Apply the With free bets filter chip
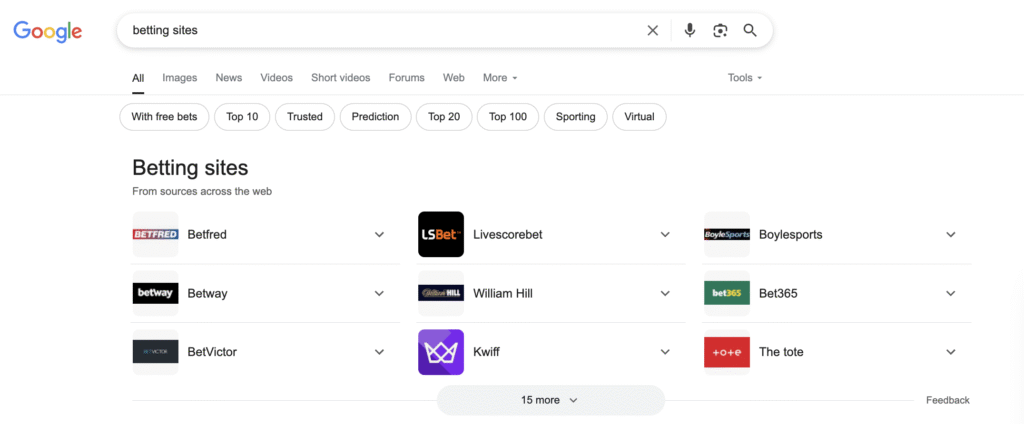The width and height of the screenshot is (1024, 424). (165, 117)
